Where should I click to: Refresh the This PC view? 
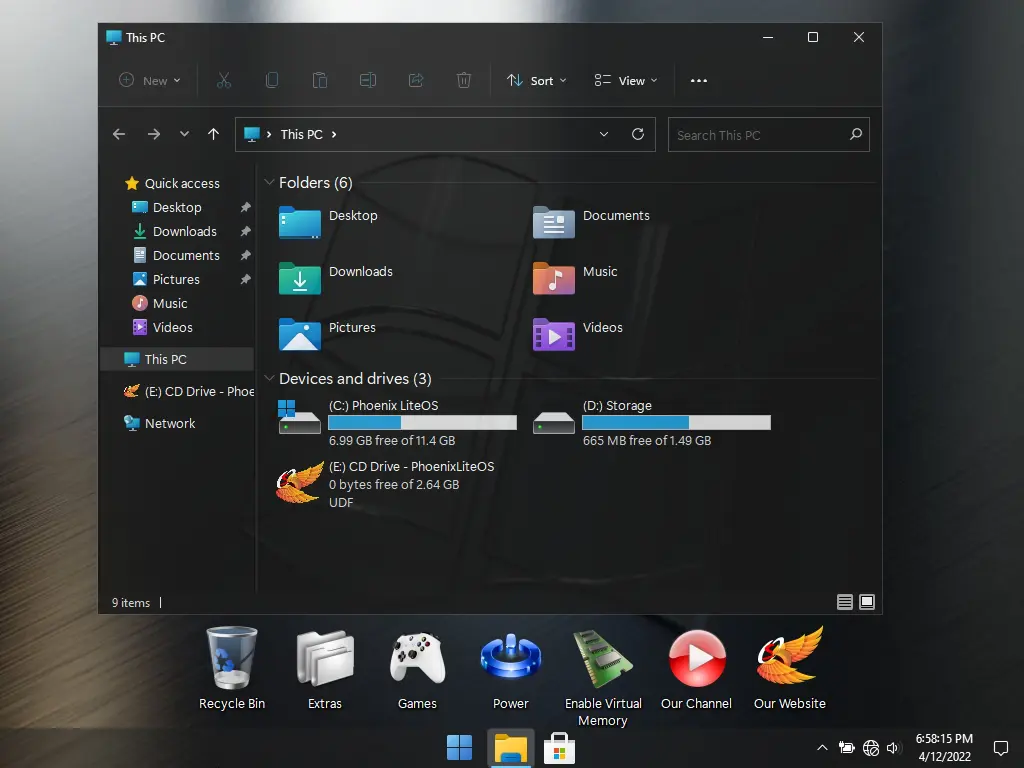[x=638, y=134]
